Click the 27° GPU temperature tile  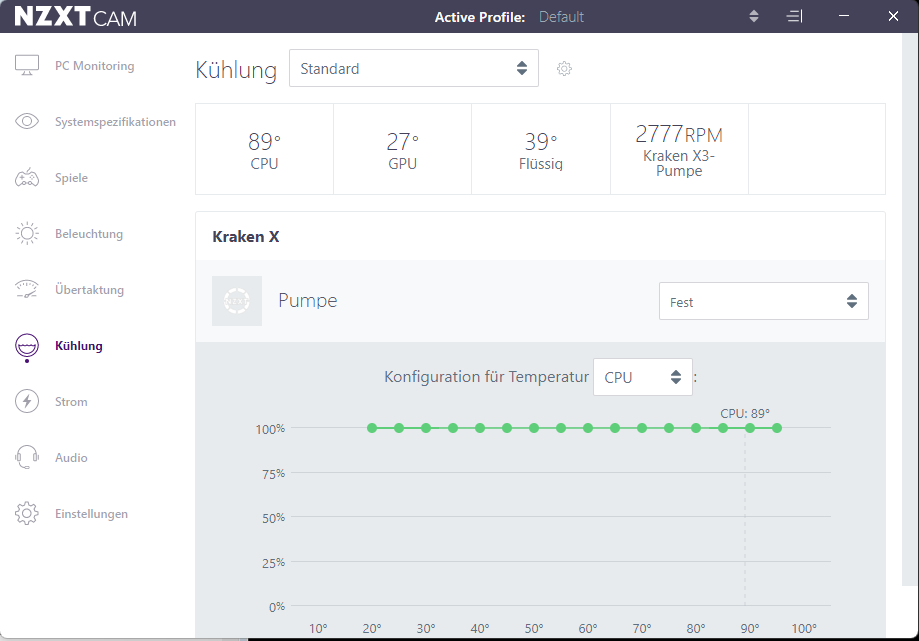tap(403, 149)
